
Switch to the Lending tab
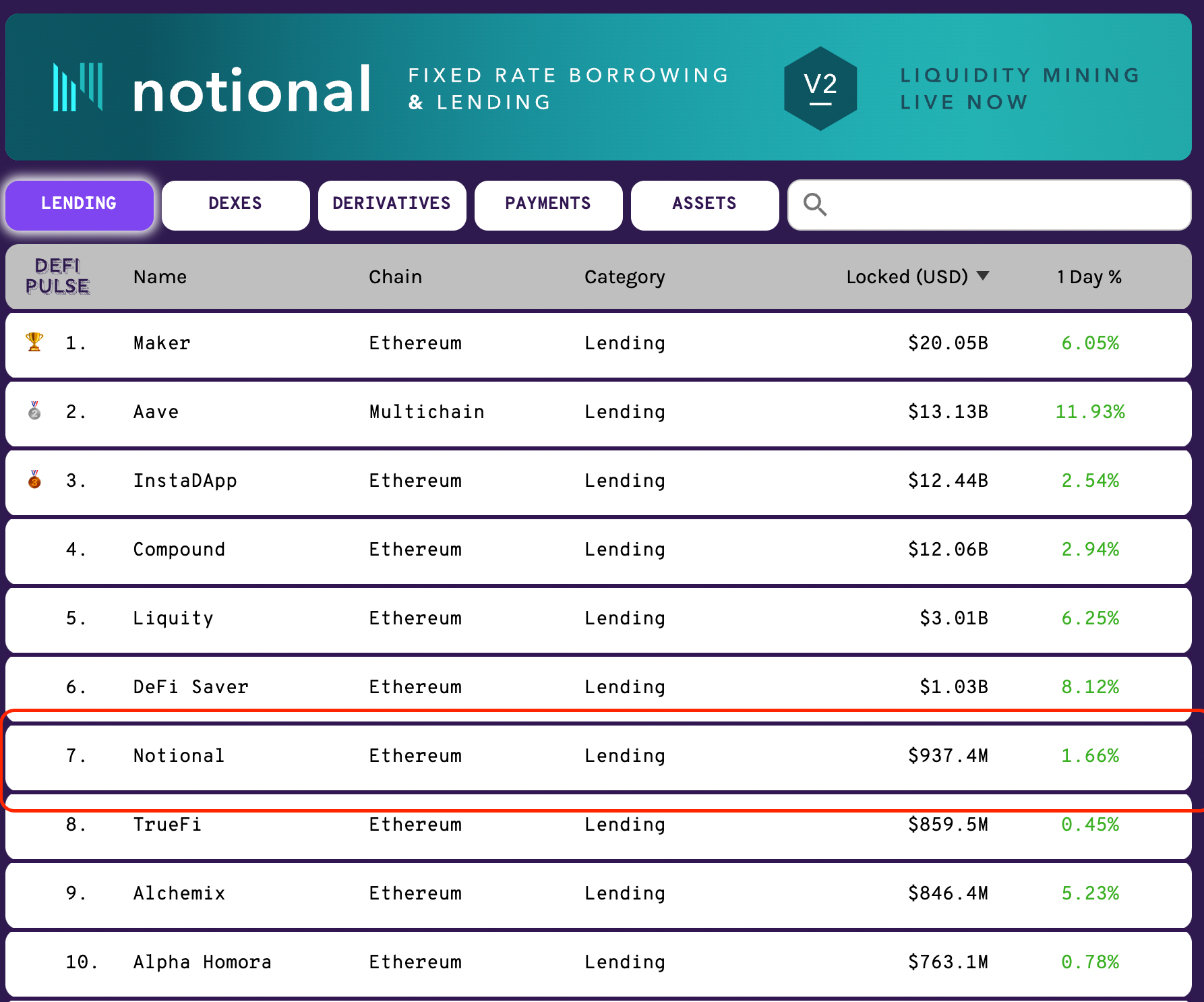pos(80,205)
